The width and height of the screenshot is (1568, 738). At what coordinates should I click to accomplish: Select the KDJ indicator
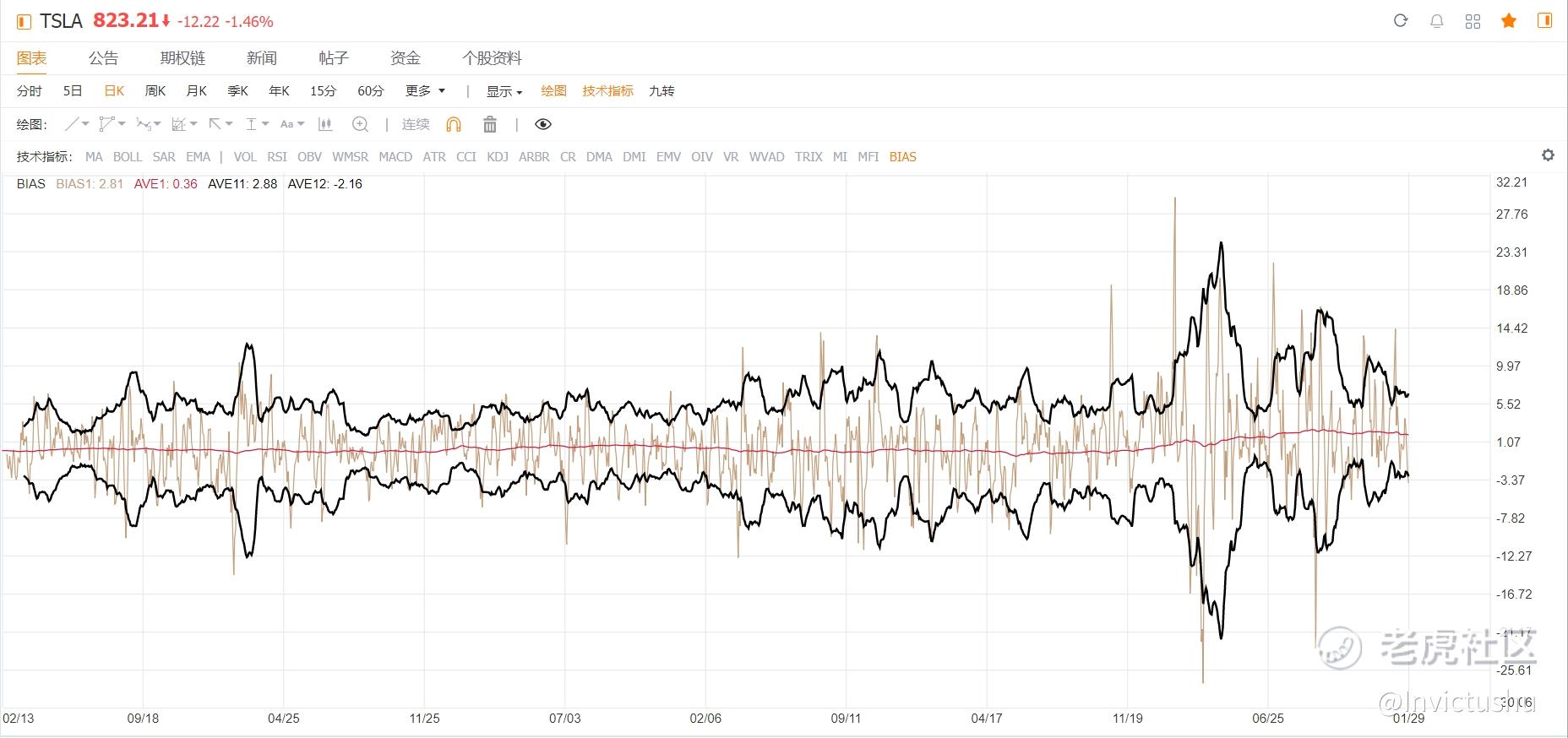[x=498, y=157]
